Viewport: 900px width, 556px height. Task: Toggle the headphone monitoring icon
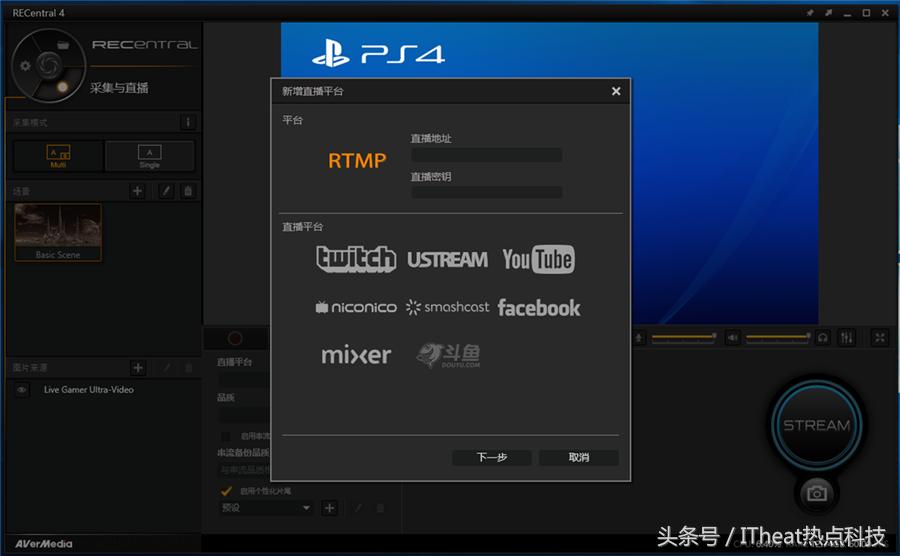point(823,338)
